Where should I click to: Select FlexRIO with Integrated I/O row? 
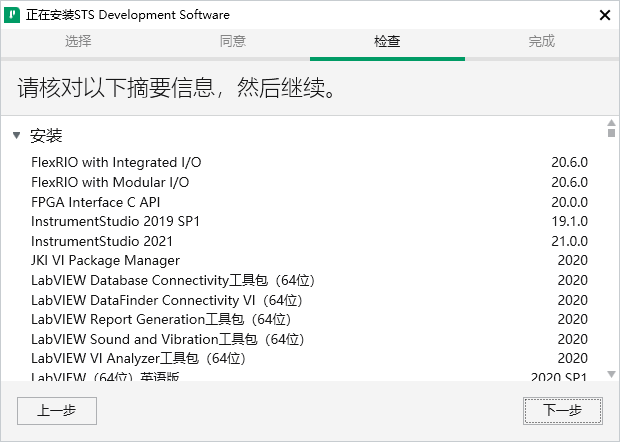(x=309, y=162)
